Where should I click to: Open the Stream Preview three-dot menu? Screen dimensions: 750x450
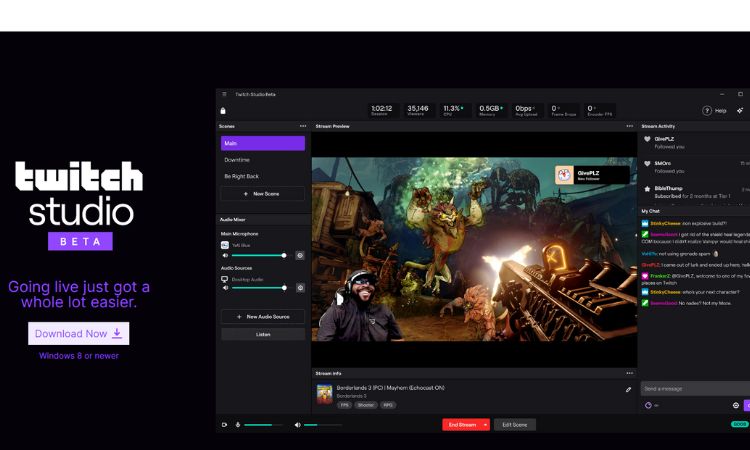click(x=629, y=126)
